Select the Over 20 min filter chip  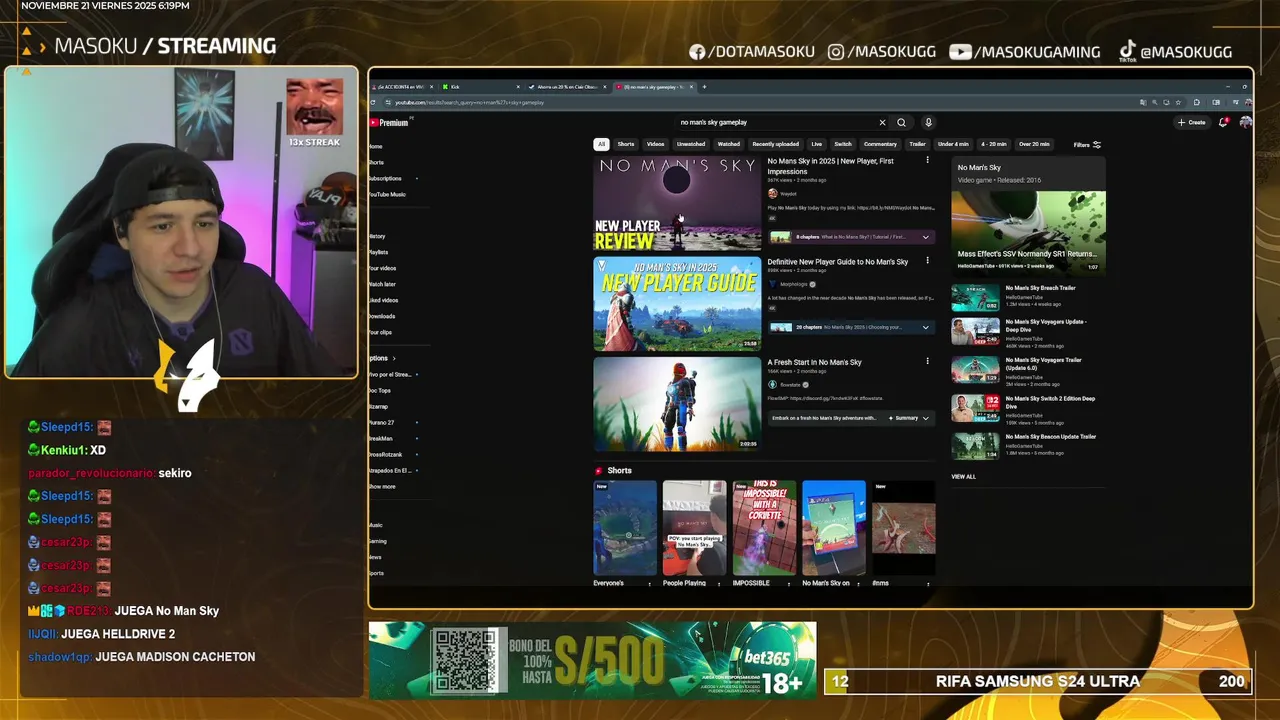pos(1034,144)
